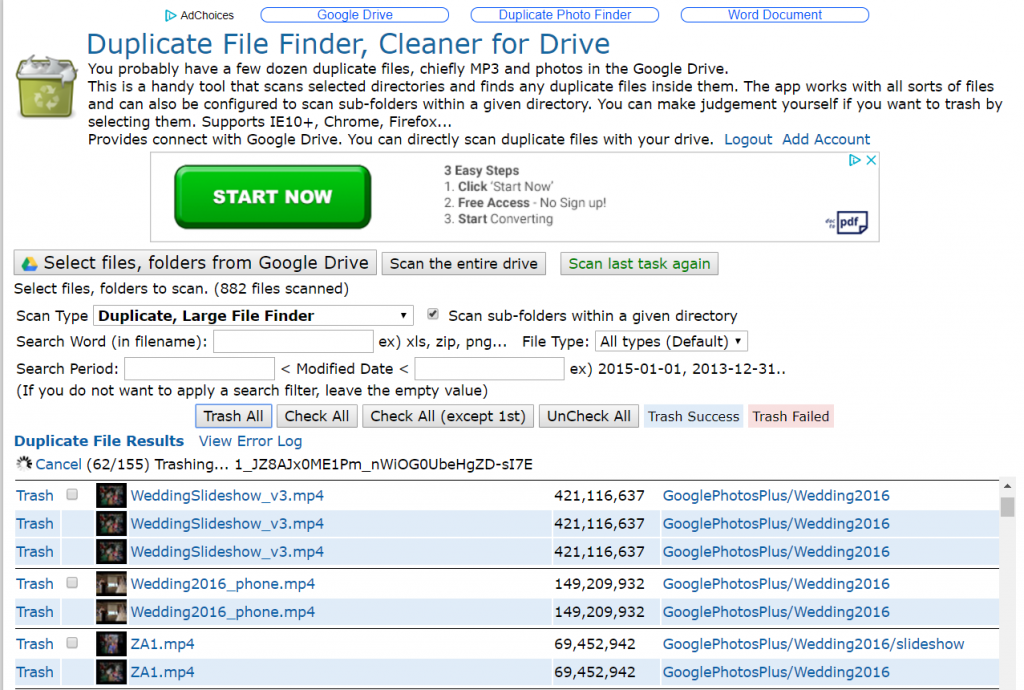This screenshot has width=1024, height=690.
Task: Click the Add Account link
Action: 826,139
